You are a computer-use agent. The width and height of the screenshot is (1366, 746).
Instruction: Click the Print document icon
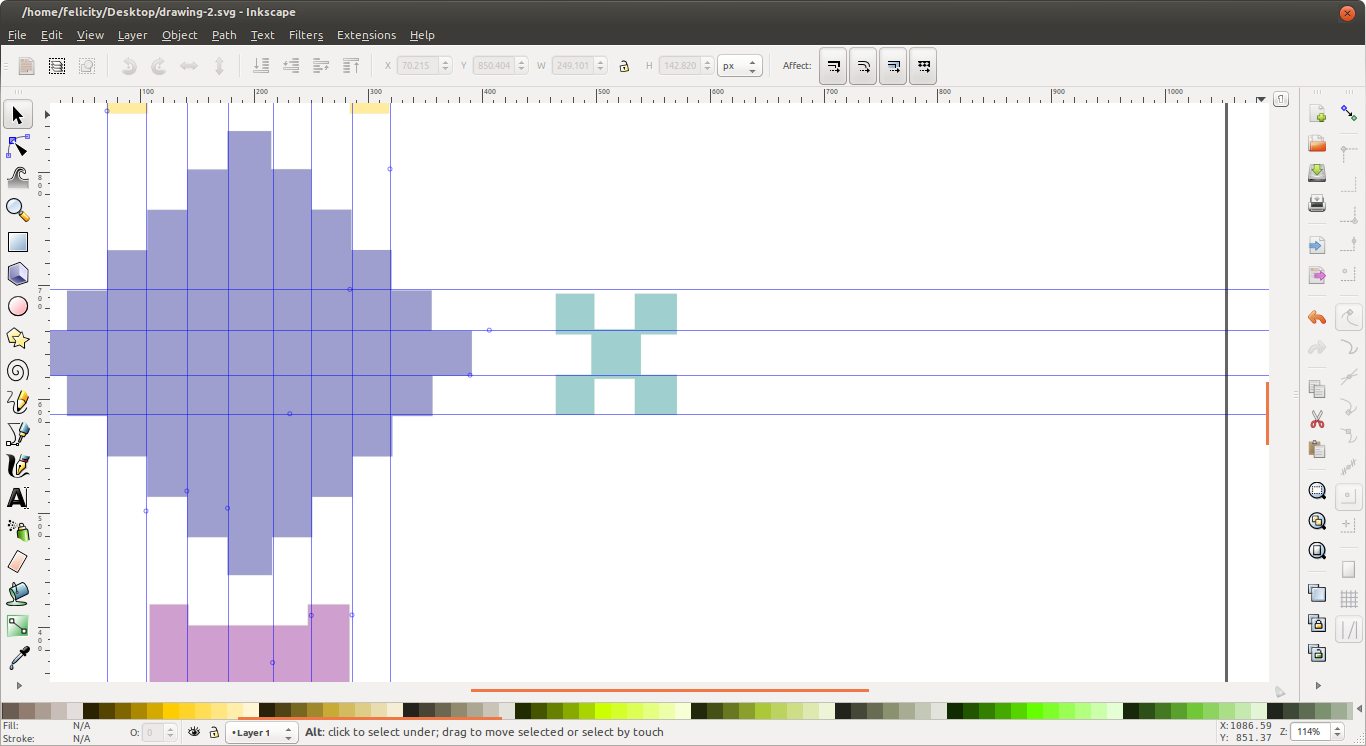point(1317,203)
